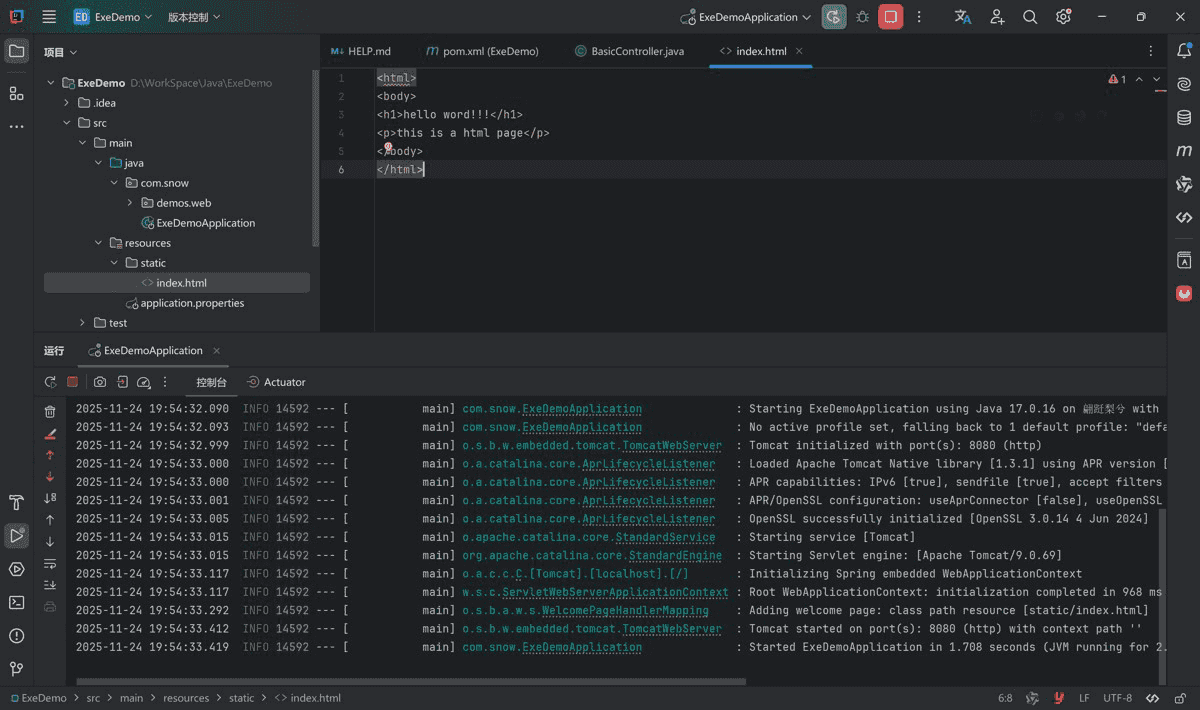Image resolution: width=1200 pixels, height=710 pixels.
Task: Open Search Everywhere magnifier
Action: tap(1030, 17)
